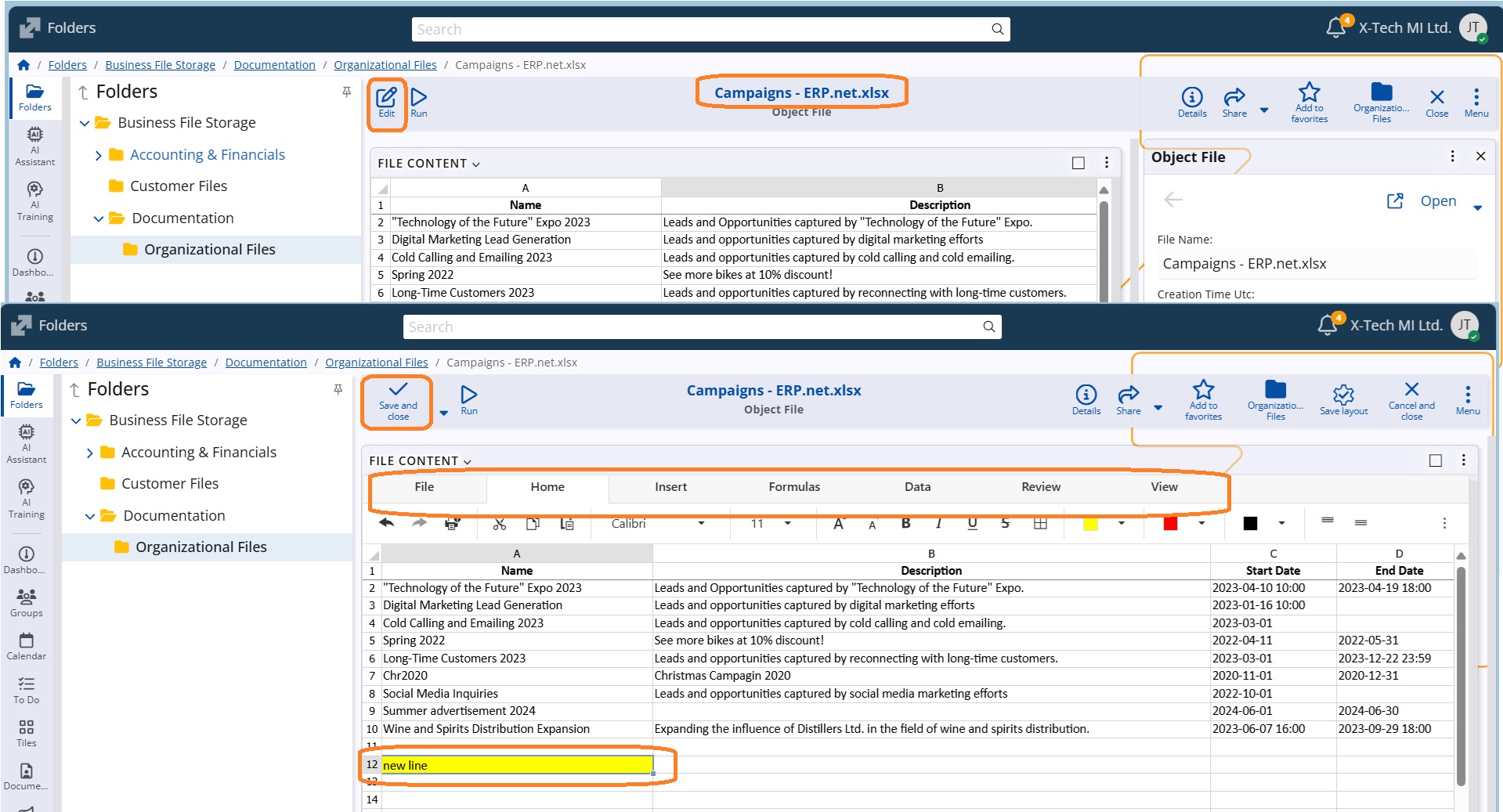The height and width of the screenshot is (812, 1503).
Task: Open the Groups sidebar item in editing view
Action: (27, 604)
